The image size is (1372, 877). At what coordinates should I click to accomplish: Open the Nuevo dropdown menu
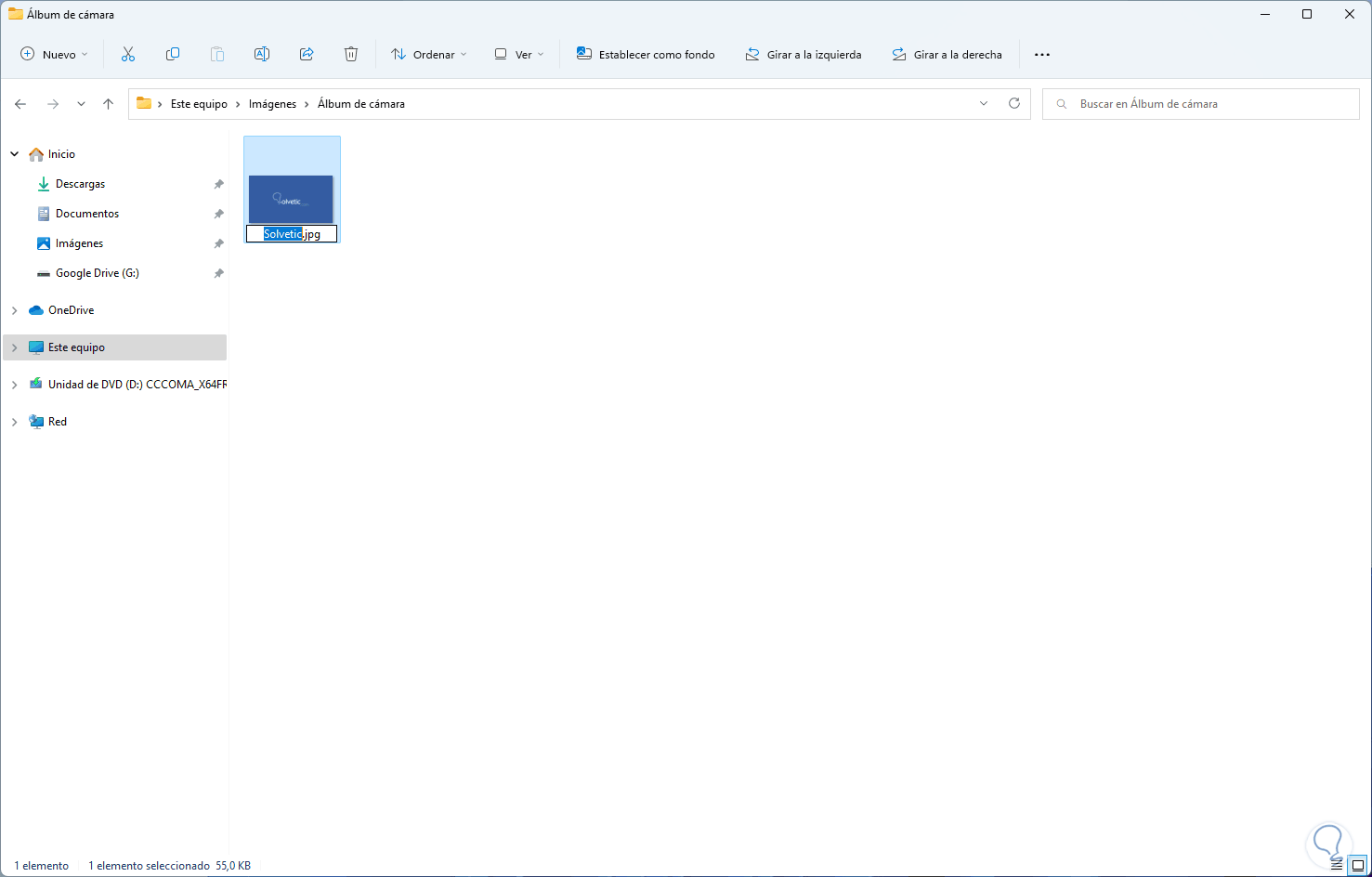pos(55,55)
